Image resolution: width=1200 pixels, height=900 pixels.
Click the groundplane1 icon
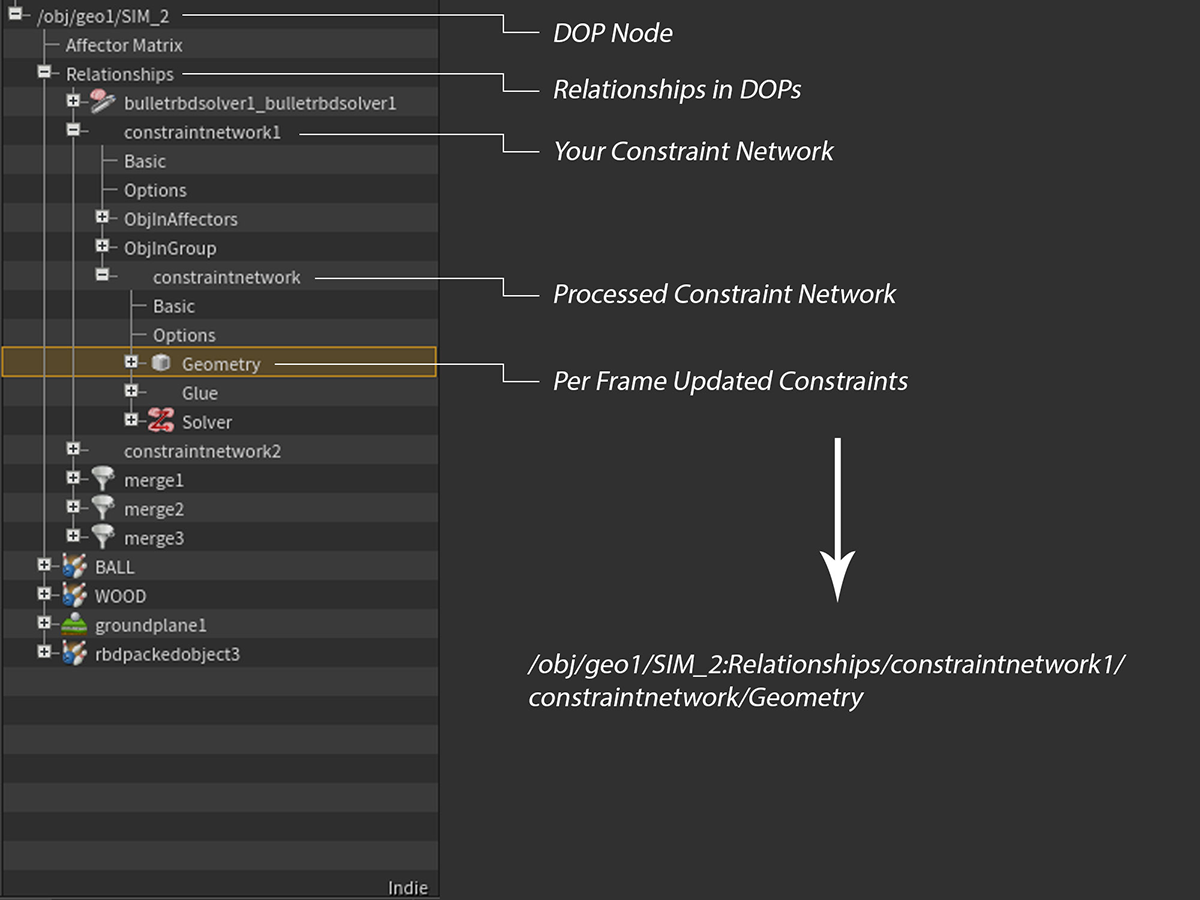click(x=74, y=625)
